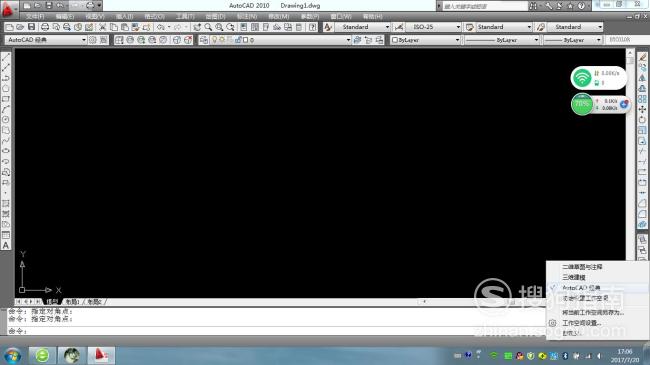650x365 pixels.
Task: Open the multileader style Standard dropdown
Action: tap(600, 27)
